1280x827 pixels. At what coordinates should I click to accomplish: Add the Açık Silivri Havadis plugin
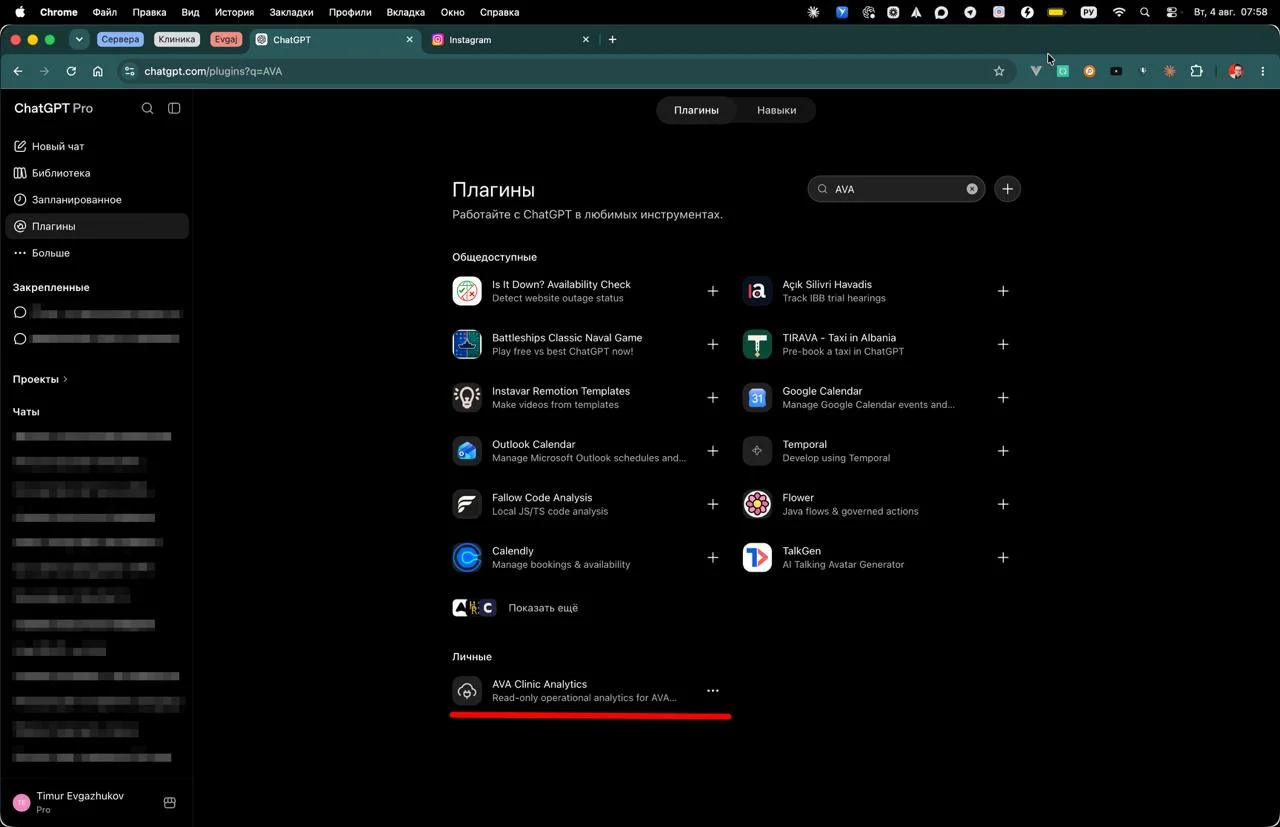pos(1003,291)
